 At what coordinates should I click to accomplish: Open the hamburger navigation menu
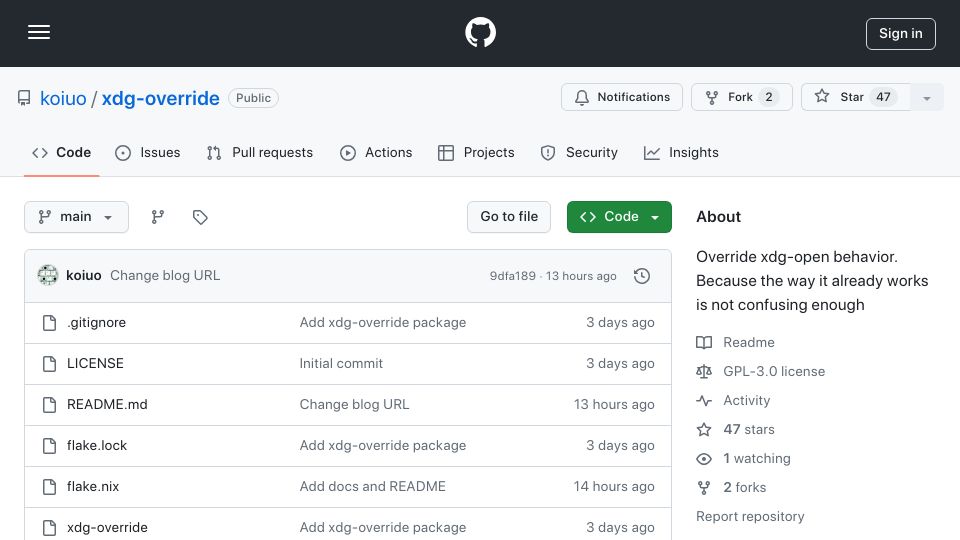[x=39, y=32]
